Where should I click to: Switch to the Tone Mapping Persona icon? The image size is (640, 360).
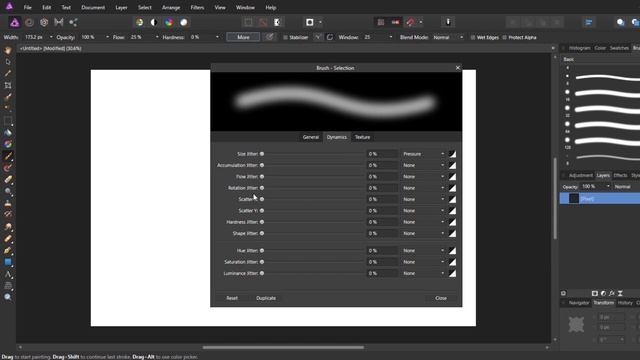pos(59,22)
